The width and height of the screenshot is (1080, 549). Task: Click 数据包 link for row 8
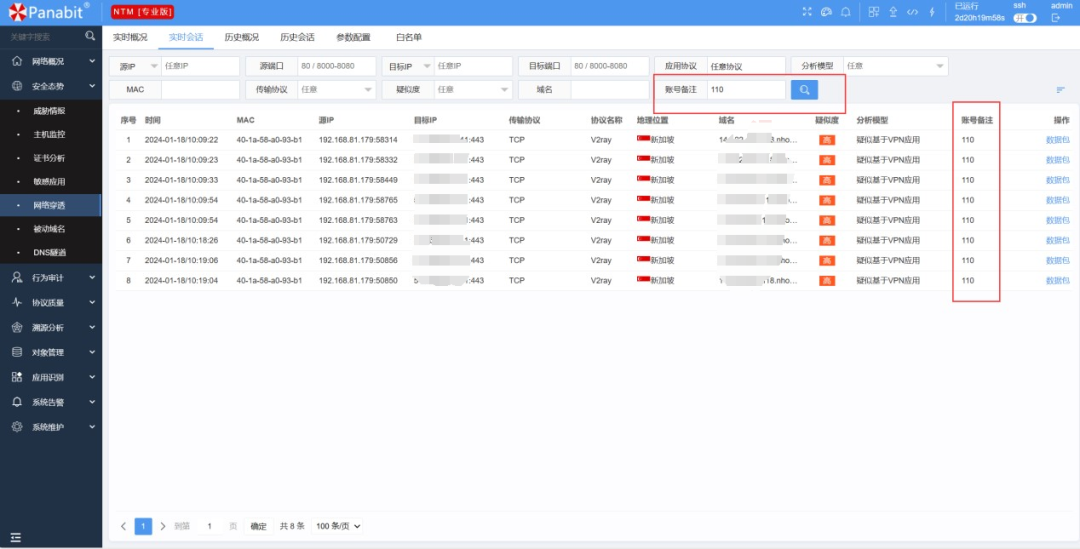coord(1057,281)
